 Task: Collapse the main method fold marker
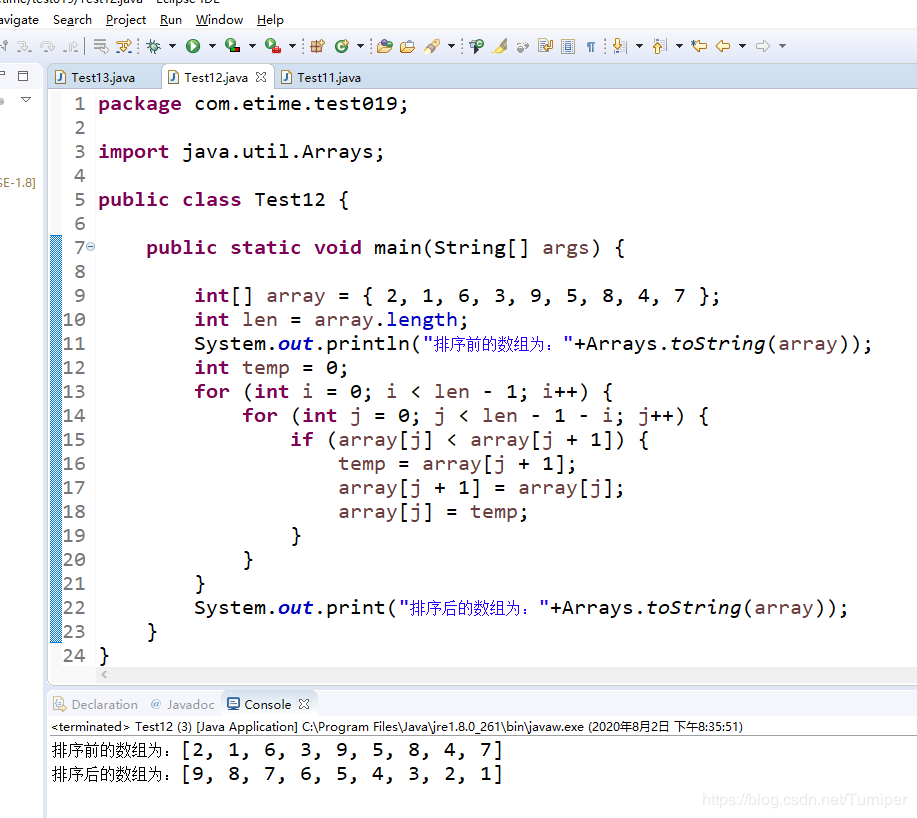[91, 247]
